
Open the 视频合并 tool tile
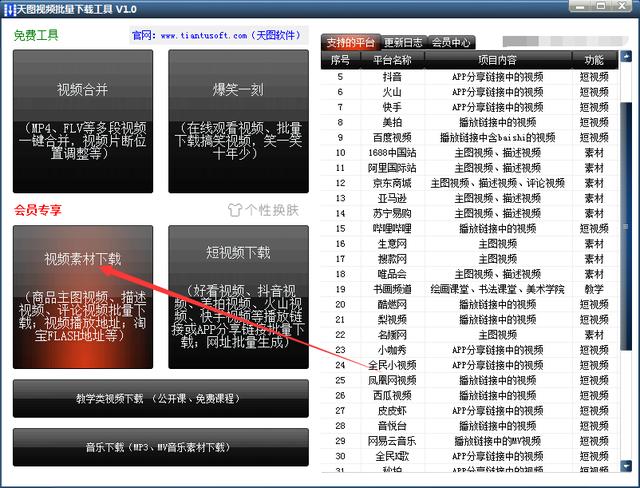[83, 121]
